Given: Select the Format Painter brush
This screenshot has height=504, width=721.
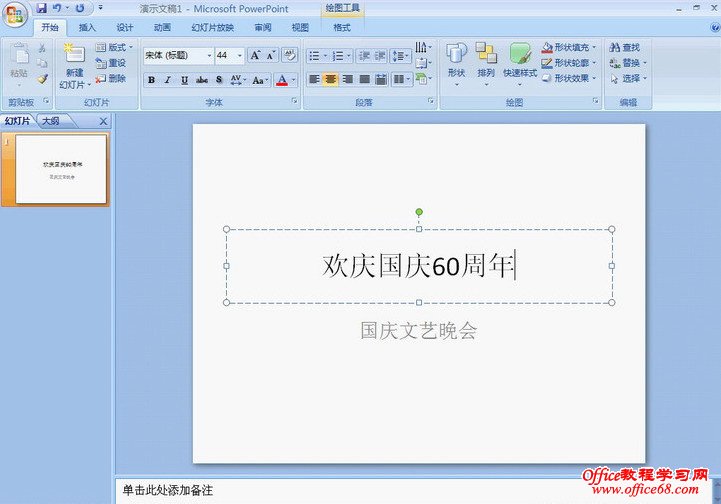Looking at the screenshot, I should (42, 79).
